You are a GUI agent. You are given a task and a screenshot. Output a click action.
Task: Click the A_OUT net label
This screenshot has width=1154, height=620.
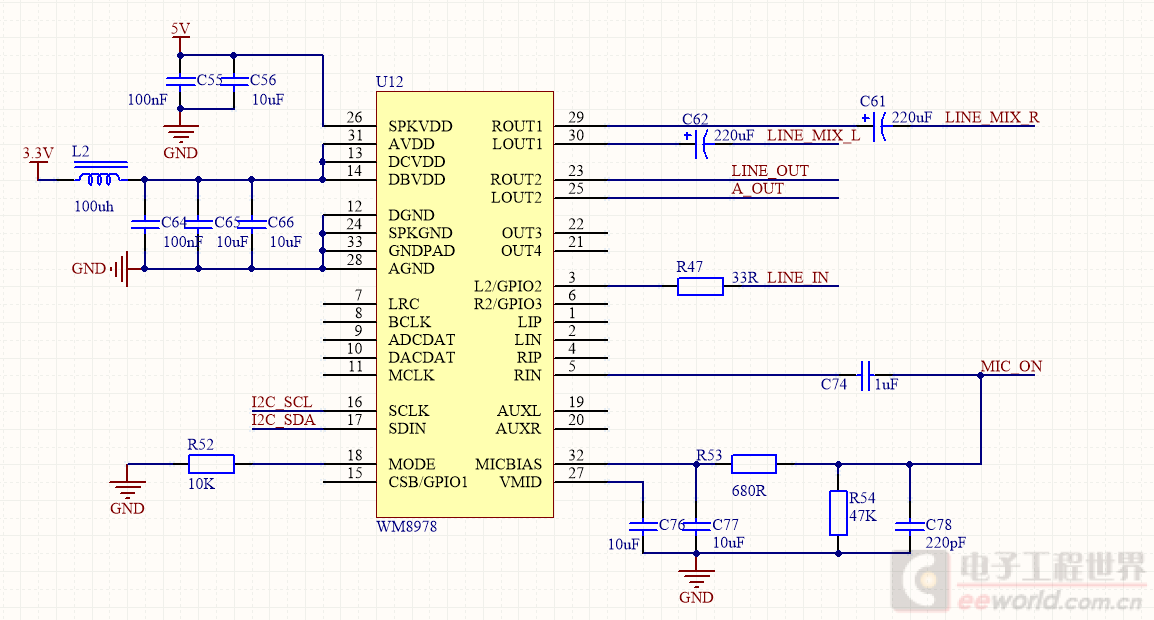pyautogui.click(x=757, y=189)
